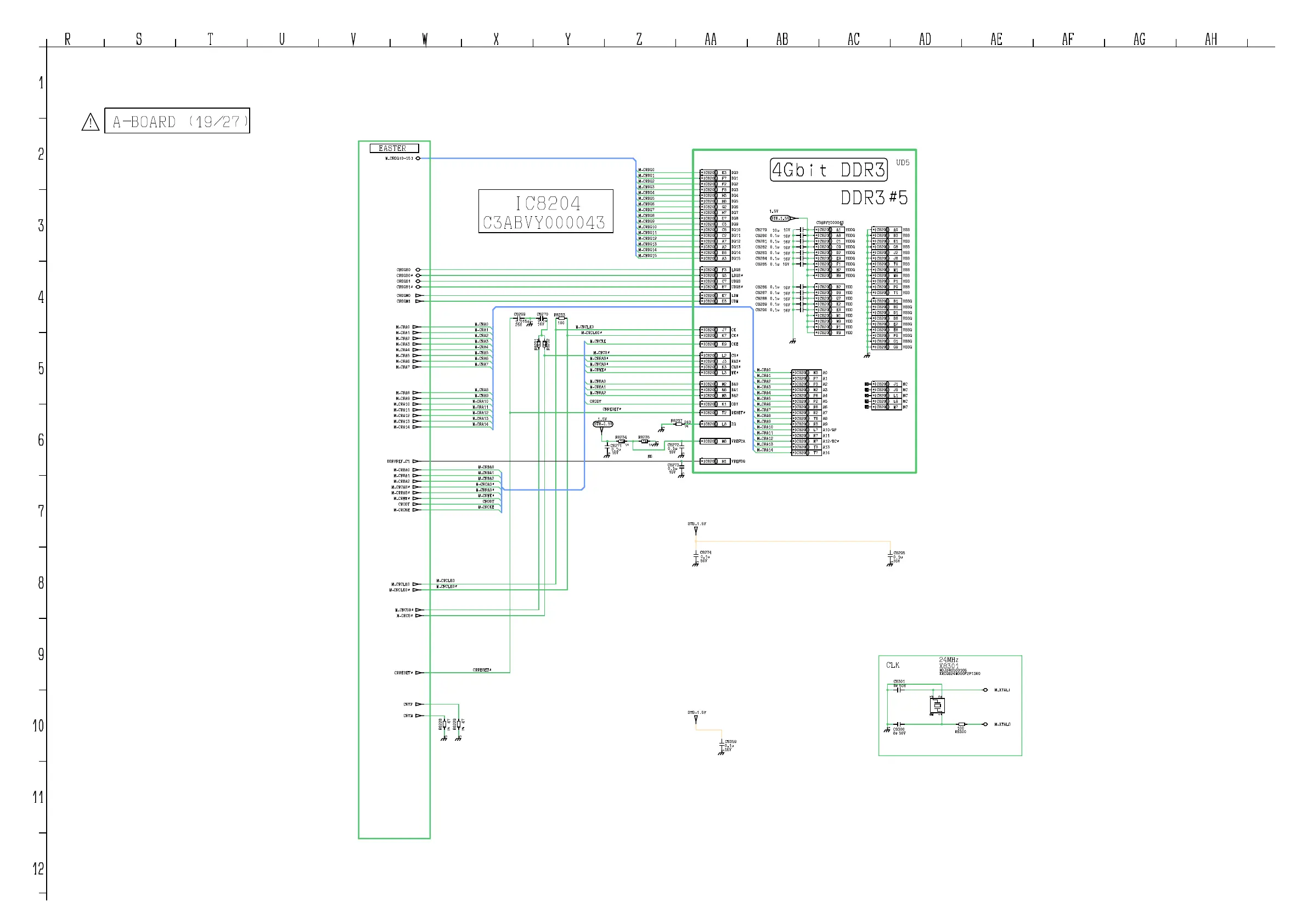Click the C8359 capacitor symbol

[722, 744]
